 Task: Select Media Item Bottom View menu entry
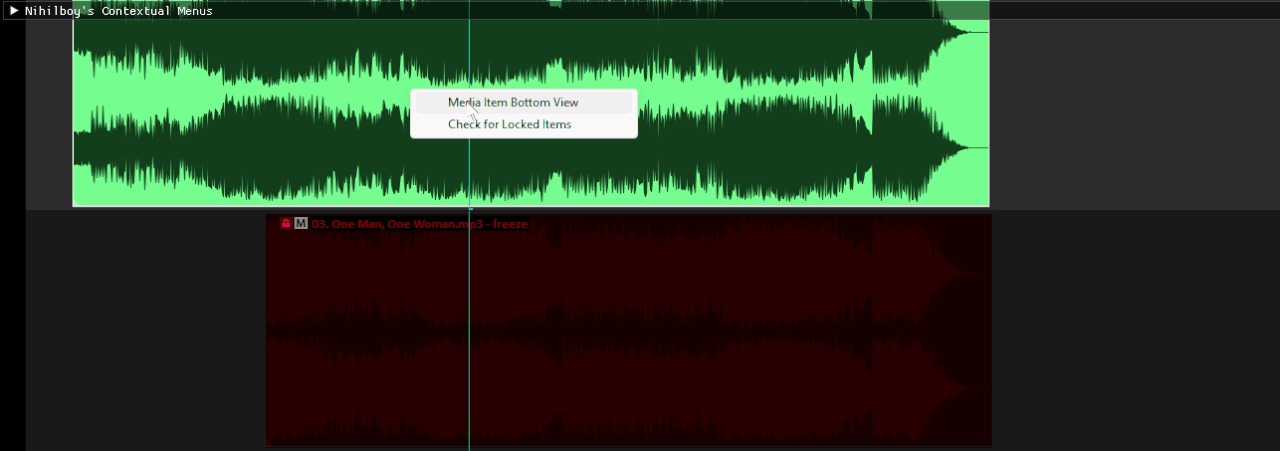(x=523, y=102)
